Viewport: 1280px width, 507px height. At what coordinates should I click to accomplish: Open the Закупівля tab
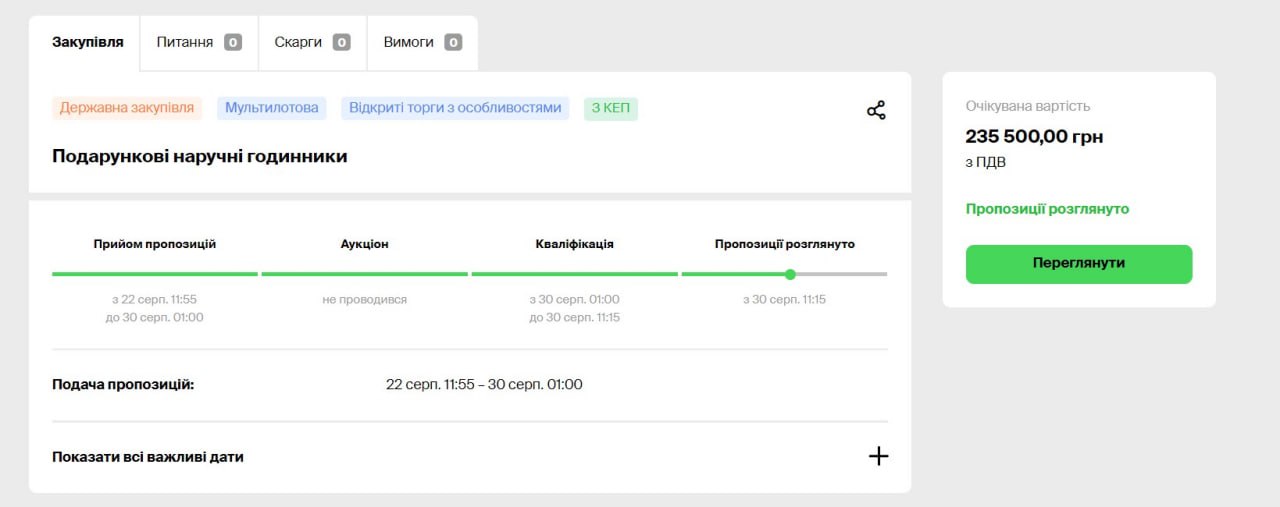click(88, 42)
